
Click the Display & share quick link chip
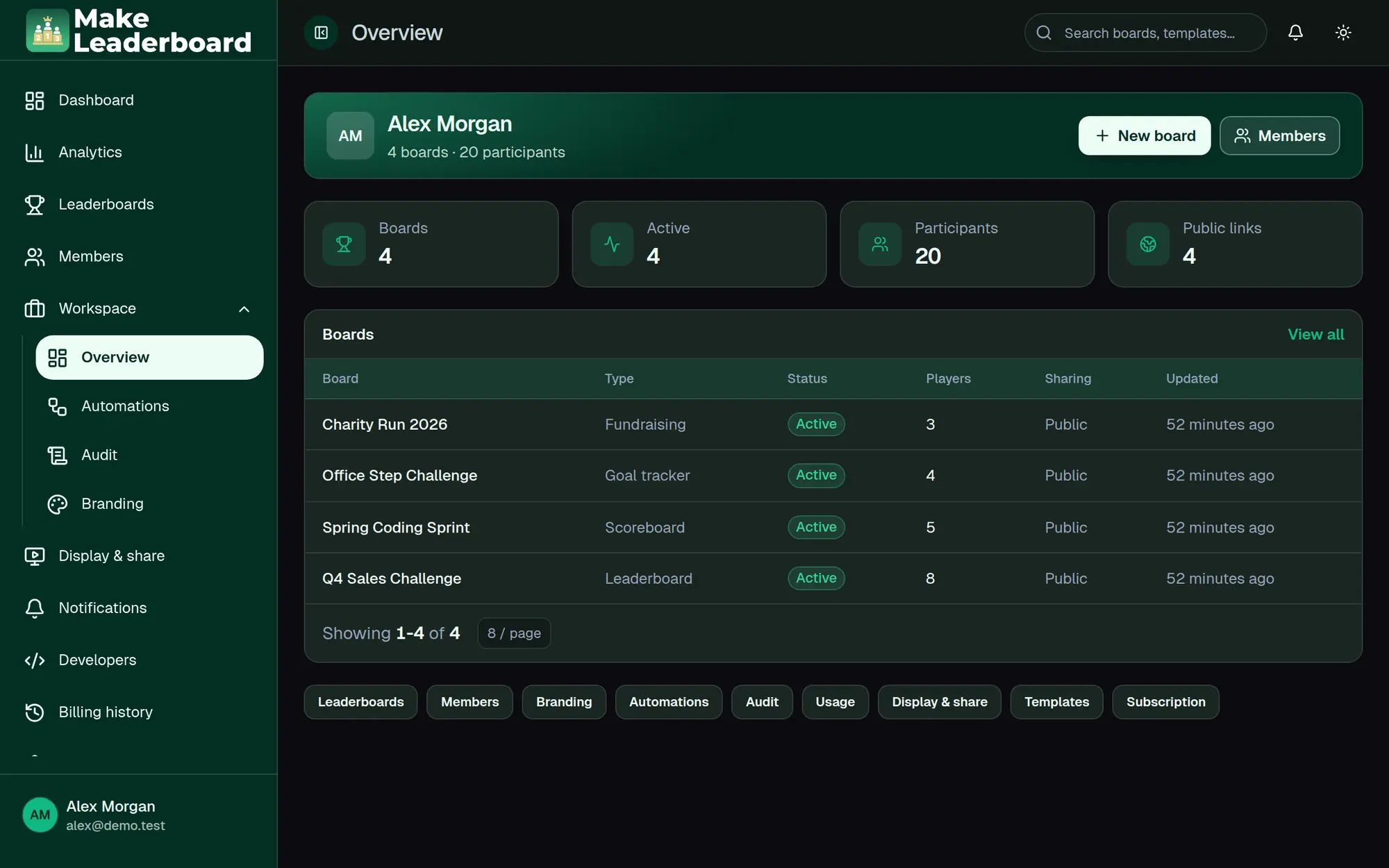click(x=940, y=702)
